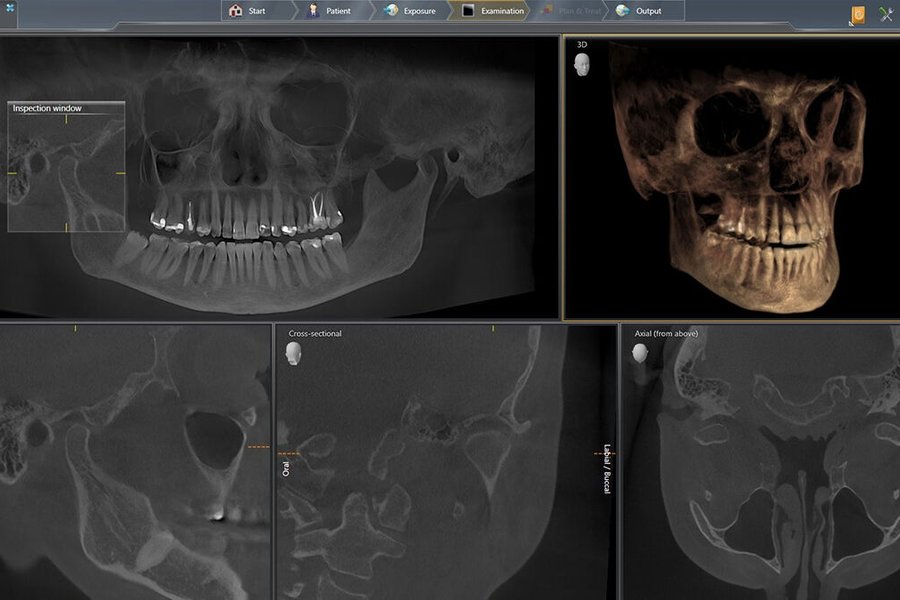Viewport: 900px width, 600px height.
Task: Click the 3D view head orientation icon
Action: (x=582, y=64)
